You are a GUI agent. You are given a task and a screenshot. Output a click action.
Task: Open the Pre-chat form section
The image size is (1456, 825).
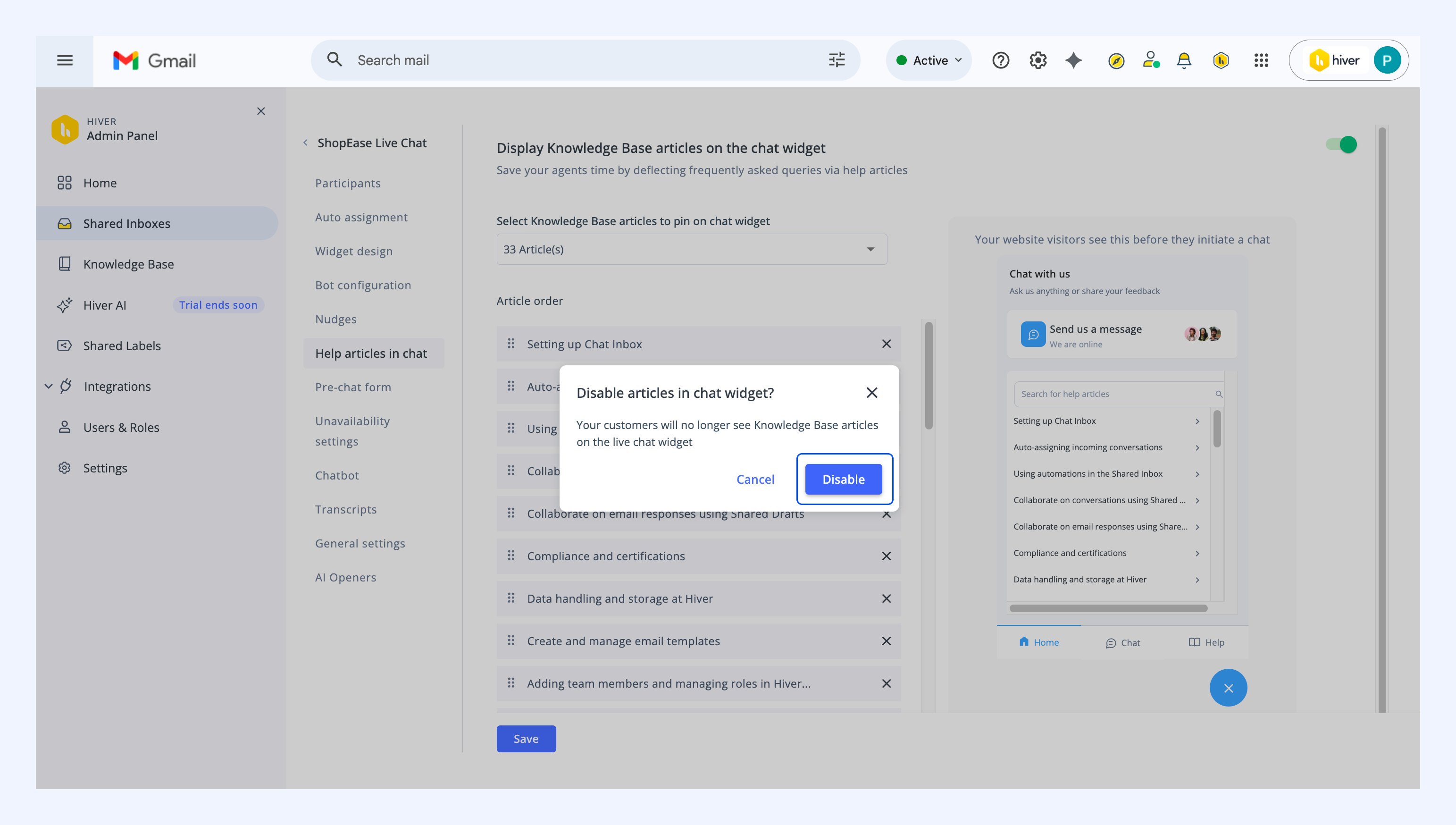[x=353, y=387]
